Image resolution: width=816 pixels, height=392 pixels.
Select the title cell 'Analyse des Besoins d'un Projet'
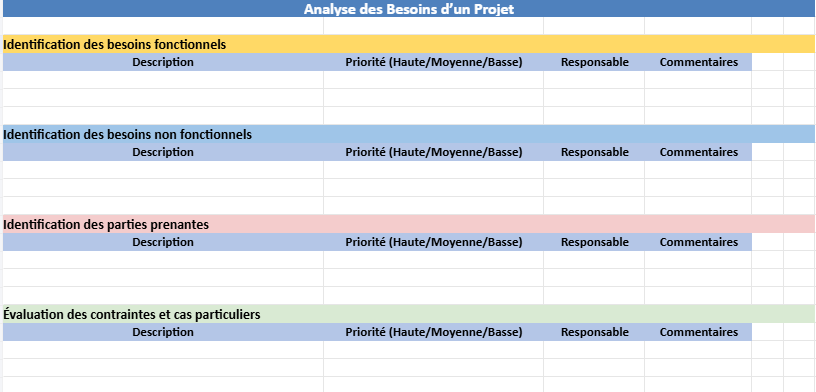409,9
